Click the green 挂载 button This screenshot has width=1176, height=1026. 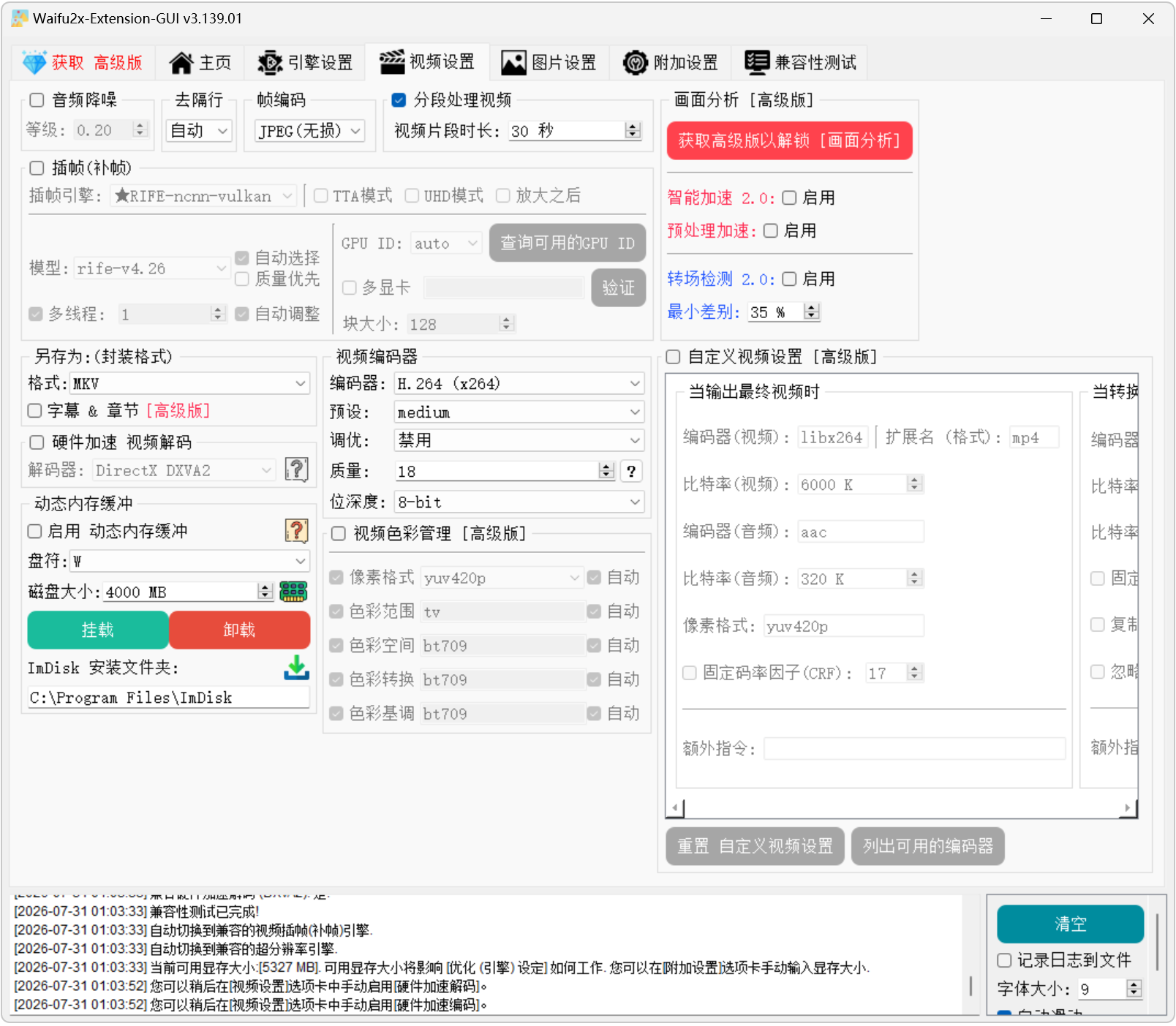[x=98, y=630]
